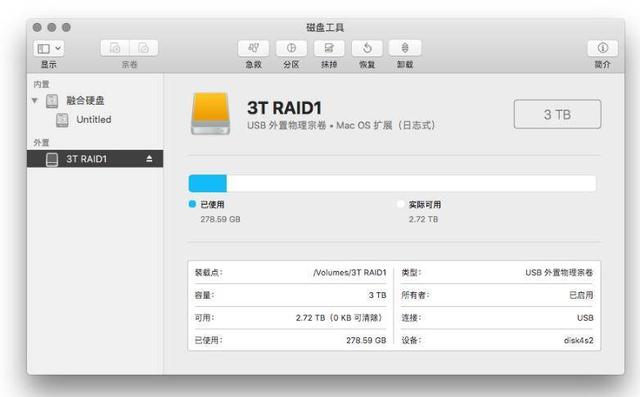Image resolution: width=640 pixels, height=397 pixels.
Task: Click the 3 TB capacity box
Action: click(x=557, y=114)
